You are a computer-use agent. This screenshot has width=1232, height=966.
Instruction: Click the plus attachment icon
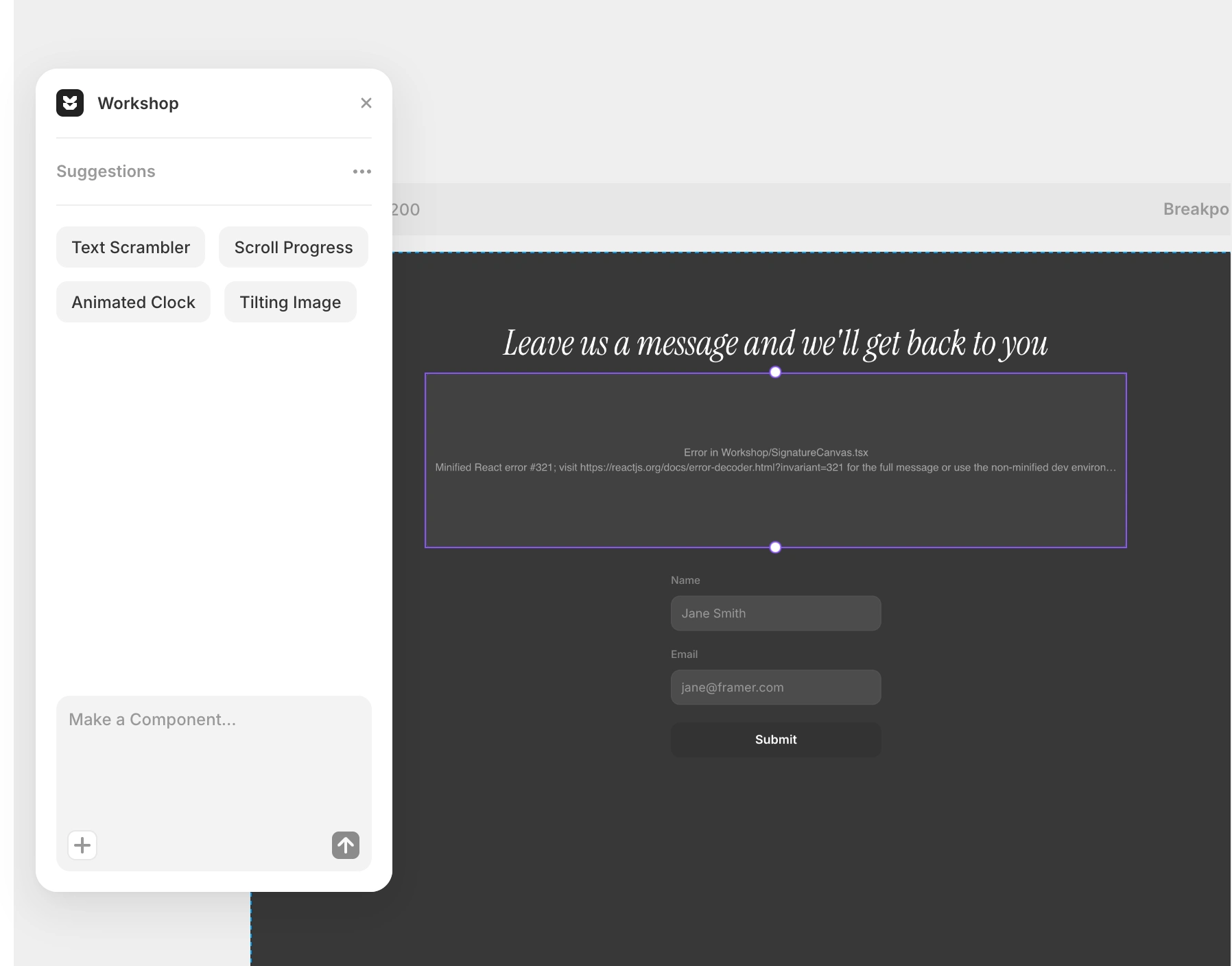(82, 845)
